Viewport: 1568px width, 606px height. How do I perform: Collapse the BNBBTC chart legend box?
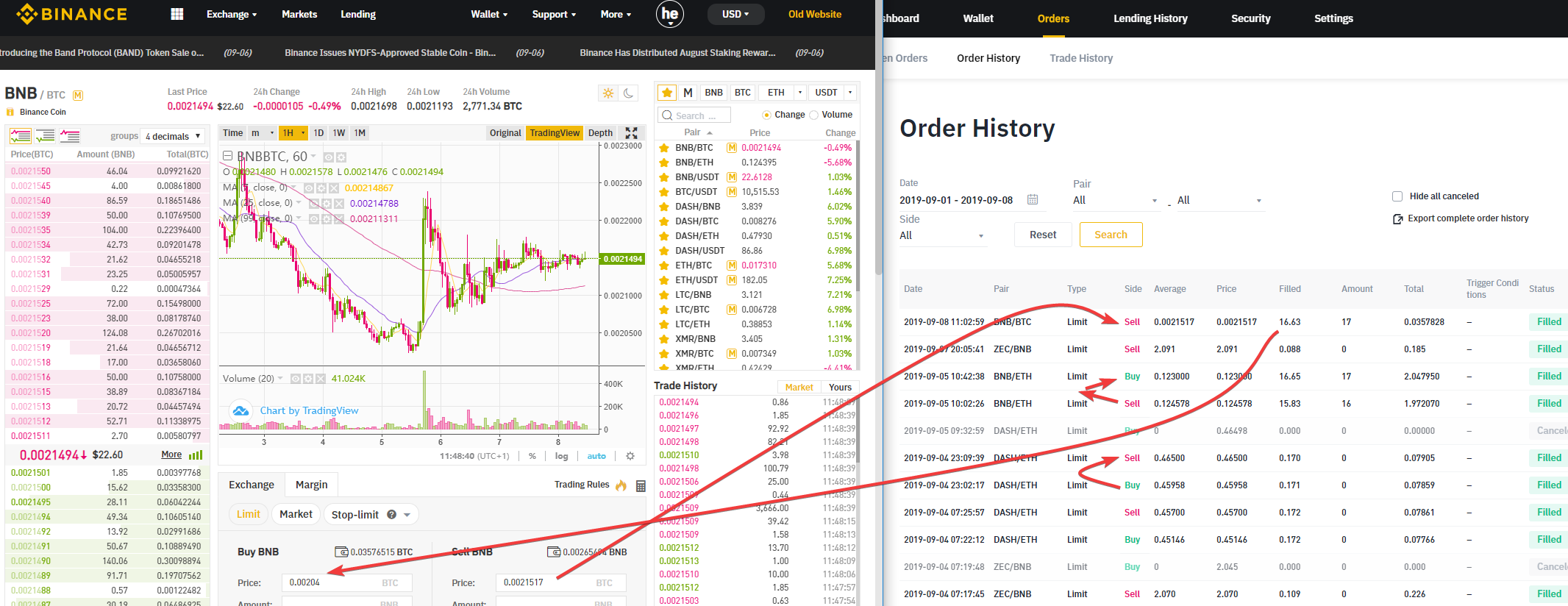228,156
